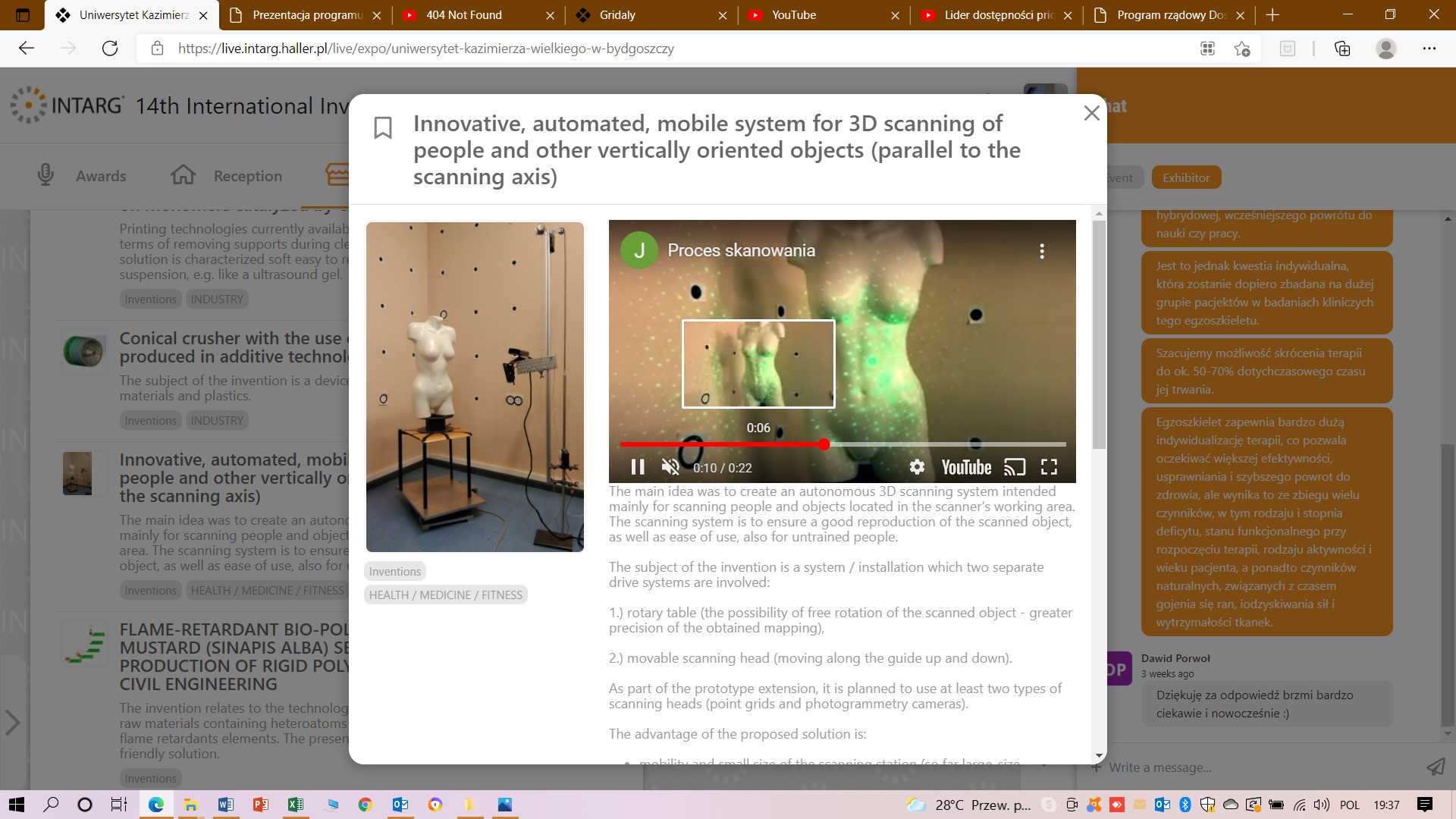Open Conical crusher invention thumbnail

click(83, 351)
